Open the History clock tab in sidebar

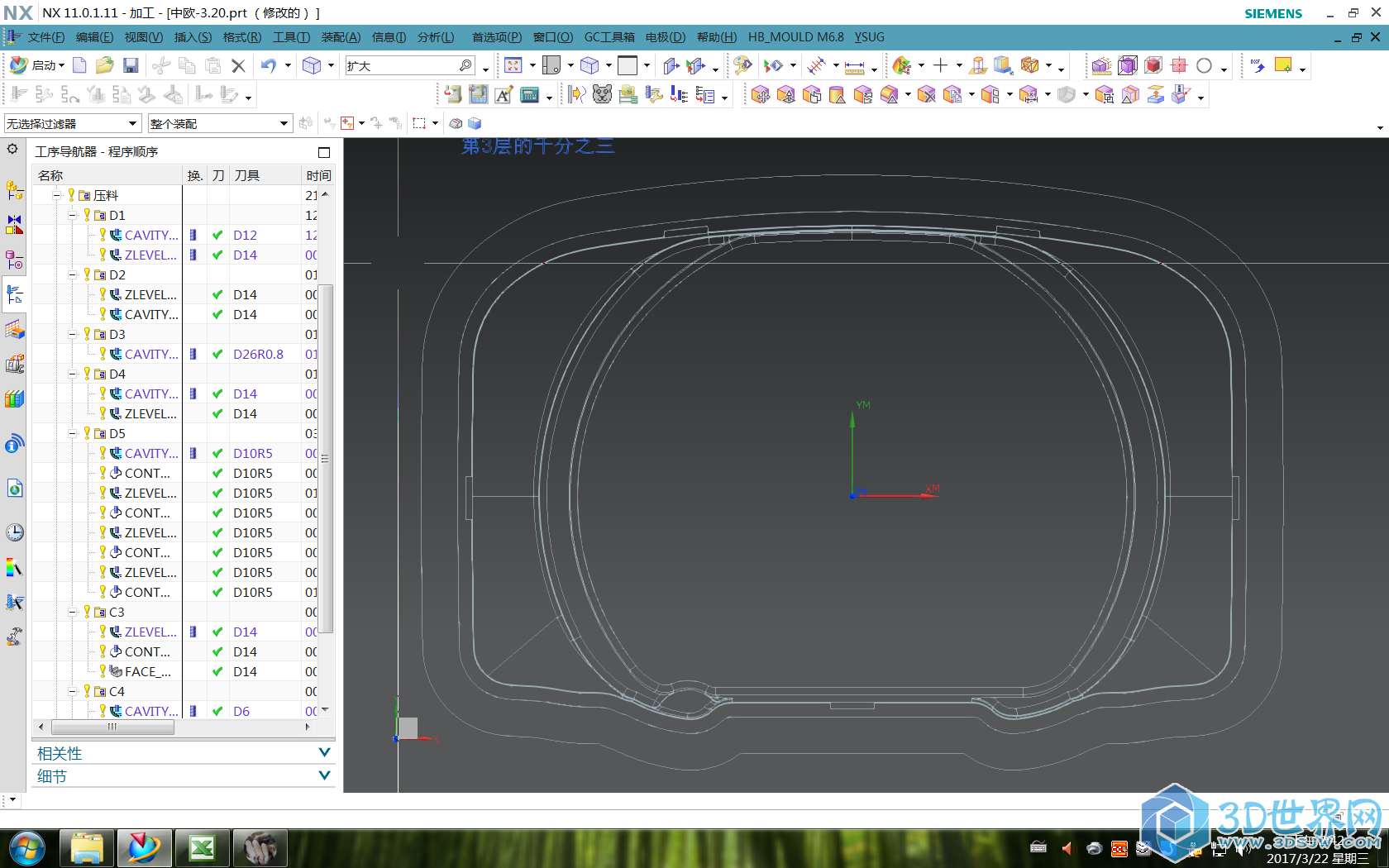pos(15,532)
